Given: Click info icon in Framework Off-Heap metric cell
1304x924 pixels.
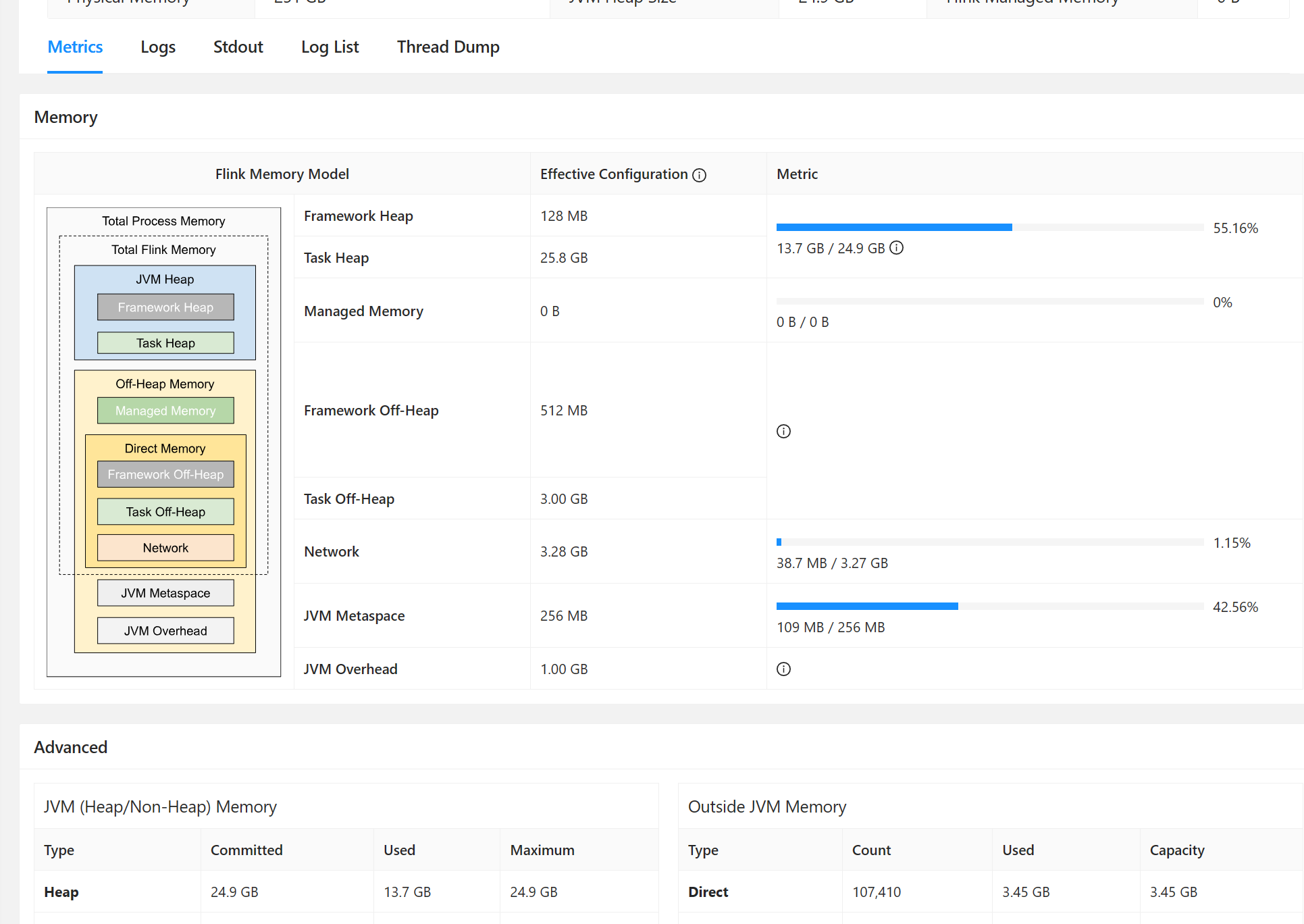Looking at the screenshot, I should tap(783, 431).
